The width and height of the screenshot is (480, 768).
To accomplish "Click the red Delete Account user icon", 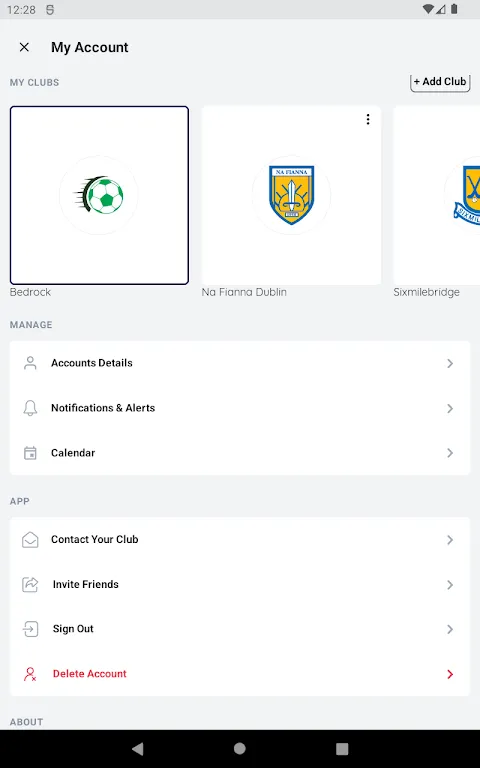I will click(x=30, y=674).
